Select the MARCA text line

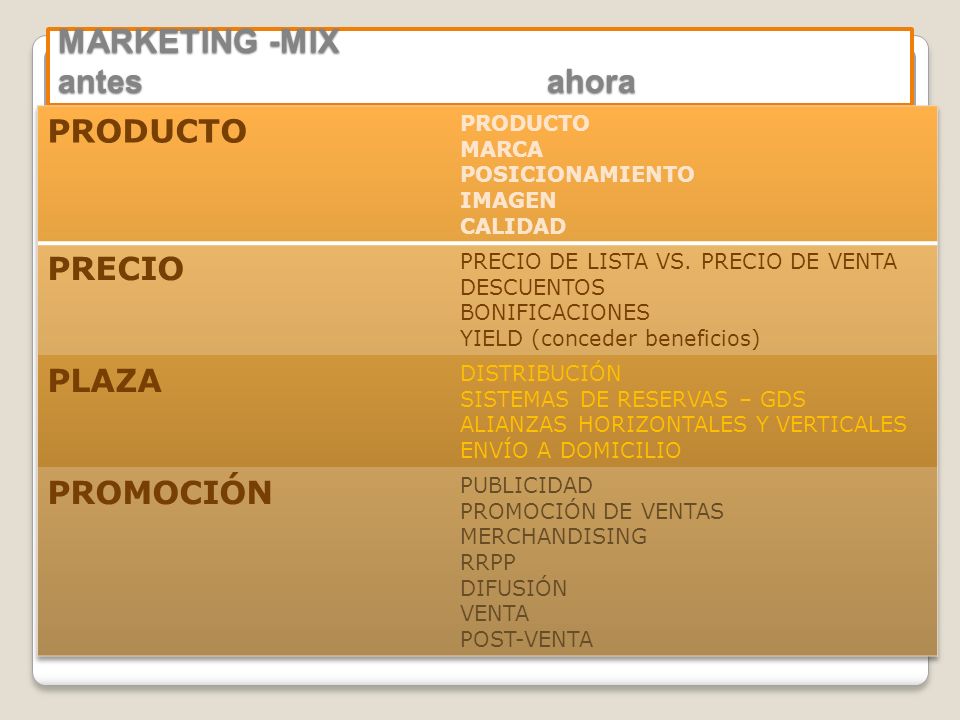click(501, 149)
